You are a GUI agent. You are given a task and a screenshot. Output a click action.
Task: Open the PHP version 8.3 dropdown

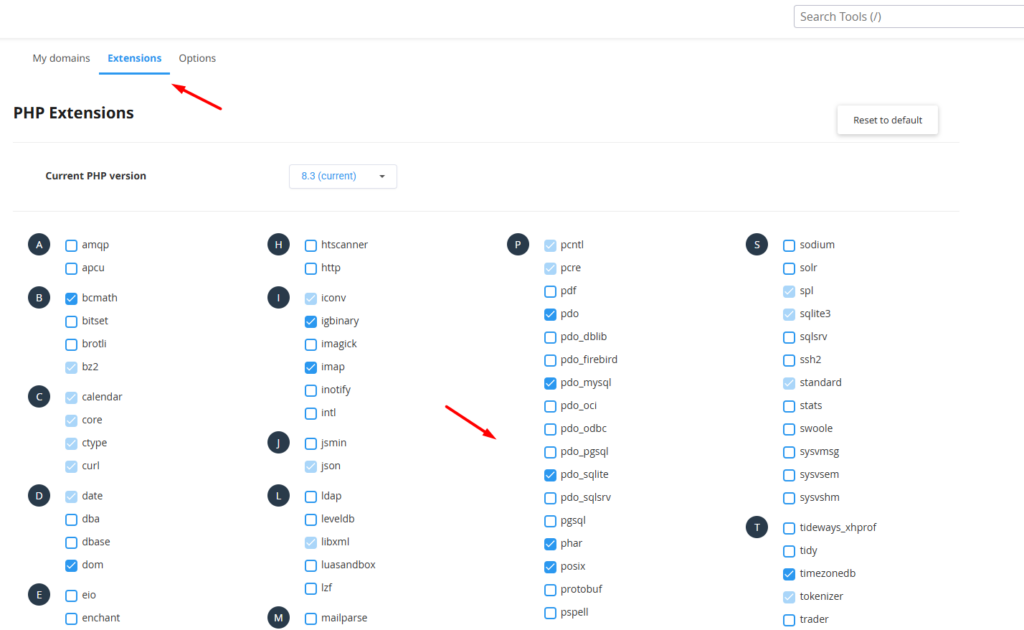coord(342,176)
